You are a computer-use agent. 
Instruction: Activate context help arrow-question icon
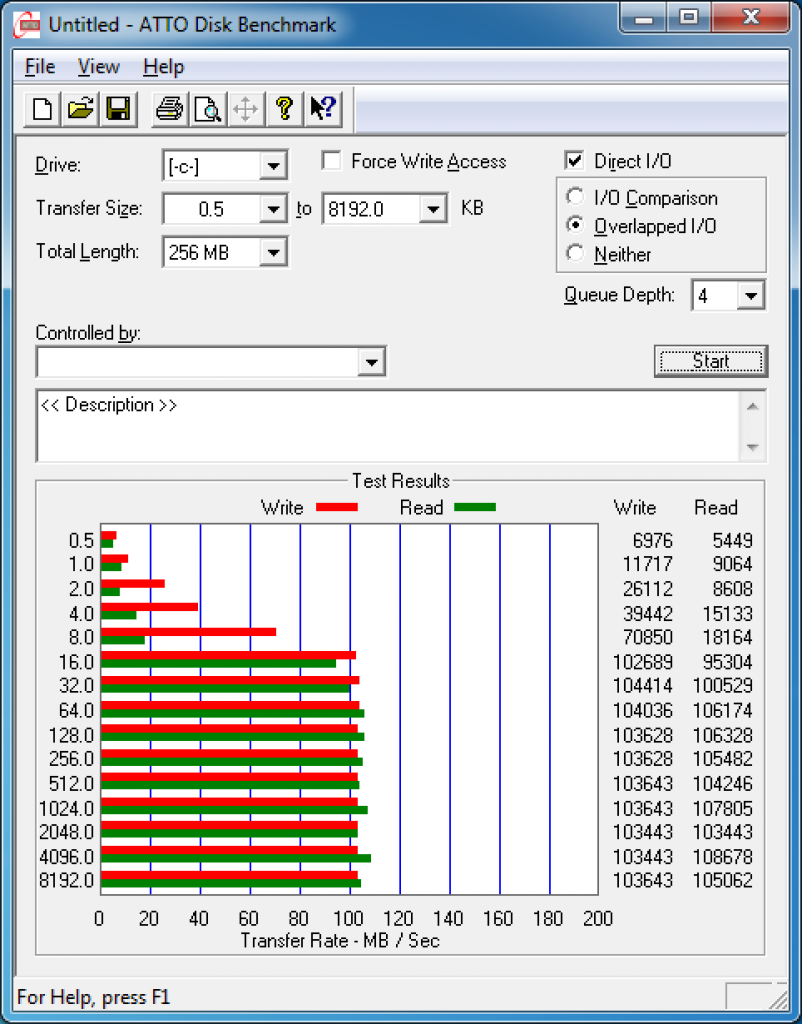[x=322, y=108]
